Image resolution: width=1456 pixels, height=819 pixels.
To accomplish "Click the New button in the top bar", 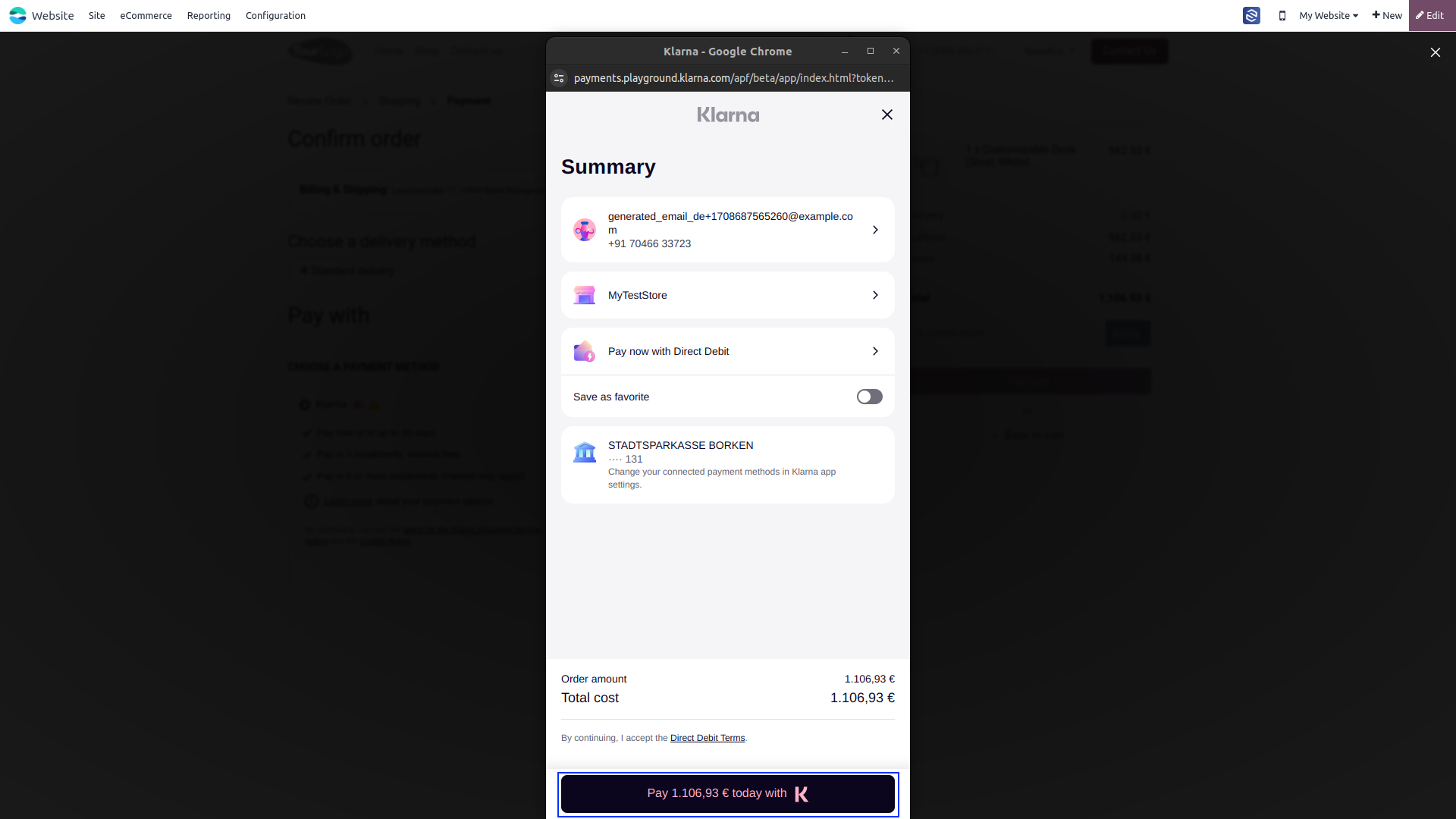I will (1387, 15).
